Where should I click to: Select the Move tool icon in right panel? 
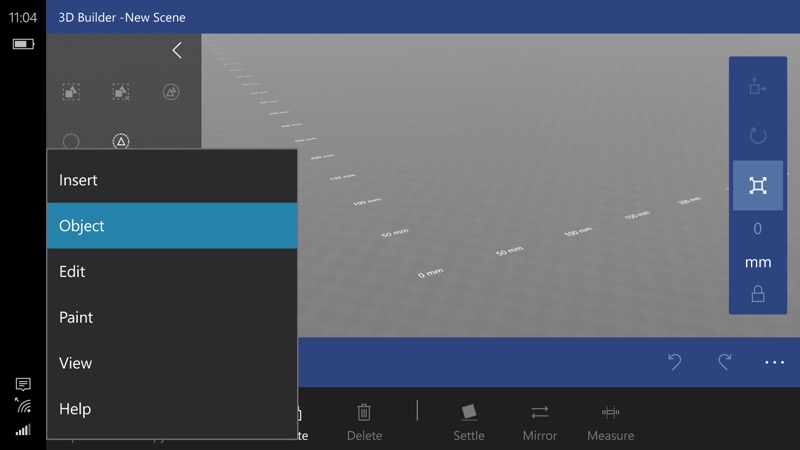[x=758, y=87]
